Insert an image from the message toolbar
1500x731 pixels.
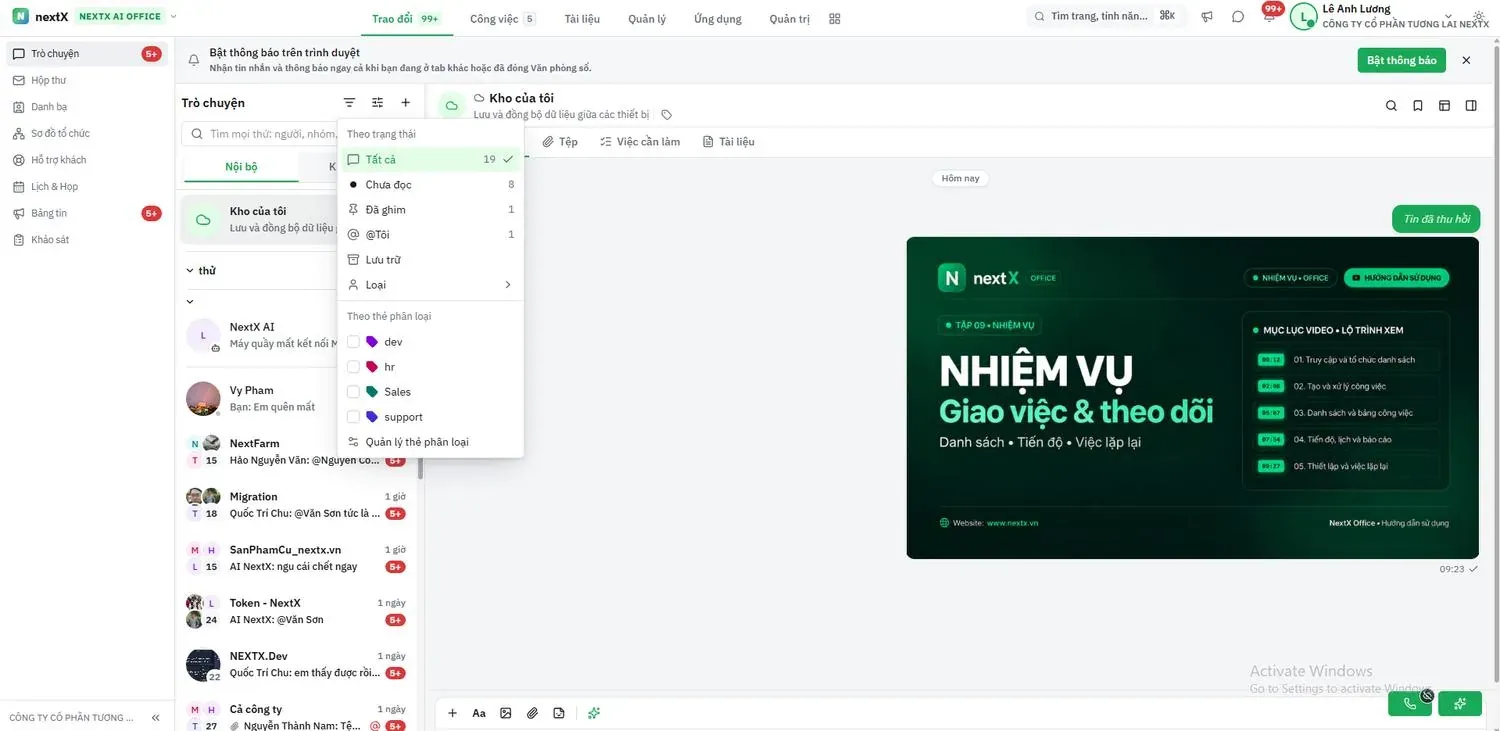pyautogui.click(x=506, y=713)
